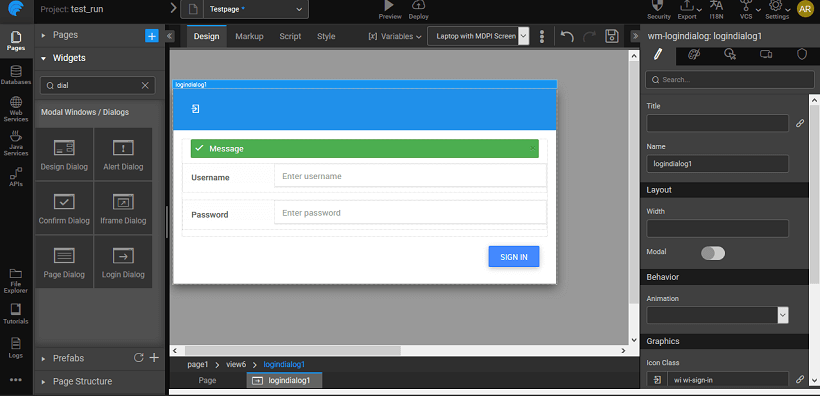Redo the last change

tap(589, 36)
